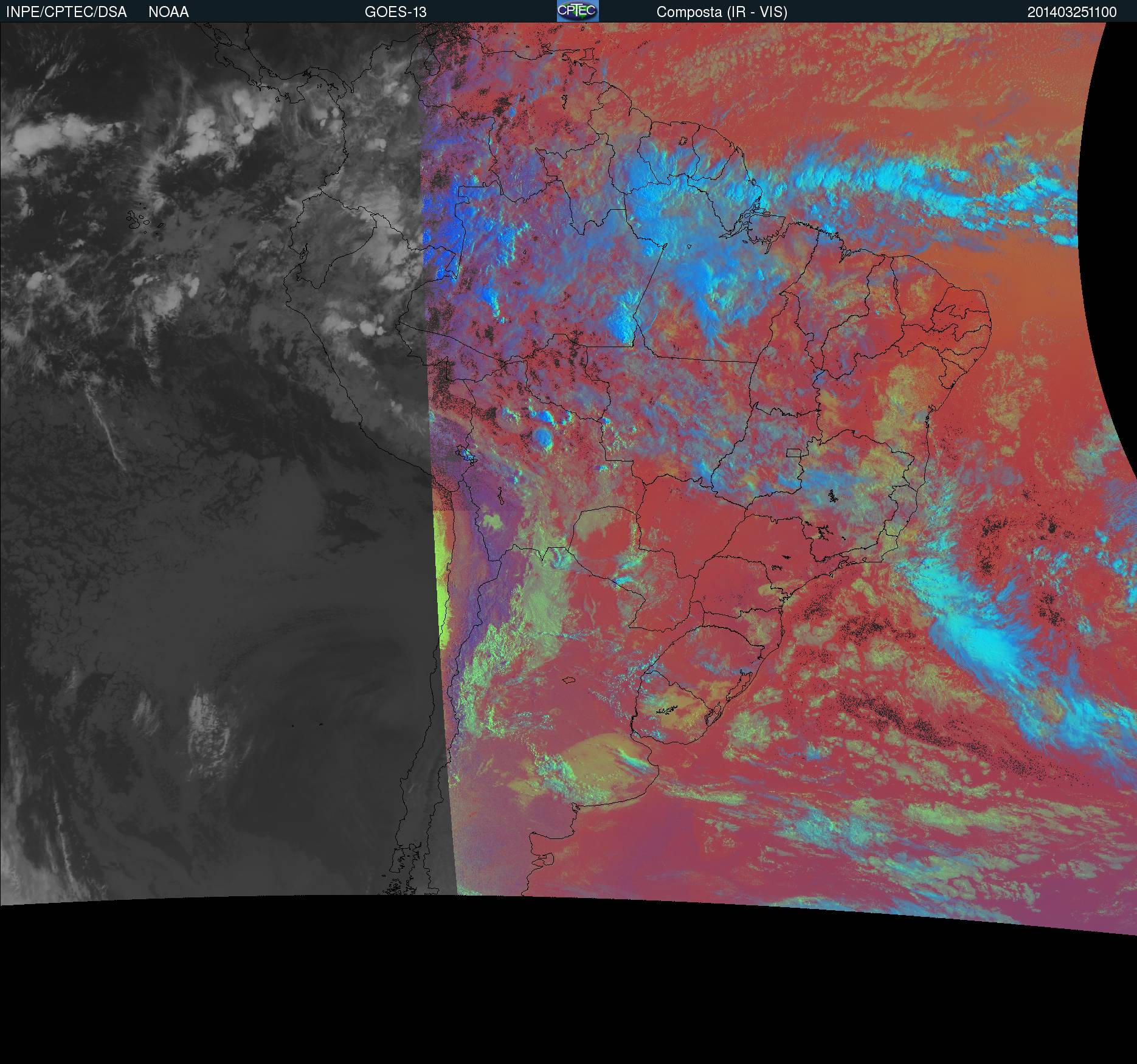The height and width of the screenshot is (1064, 1137).
Task: Select the INPE/CPTEC/DSA header text
Action: [x=66, y=12]
